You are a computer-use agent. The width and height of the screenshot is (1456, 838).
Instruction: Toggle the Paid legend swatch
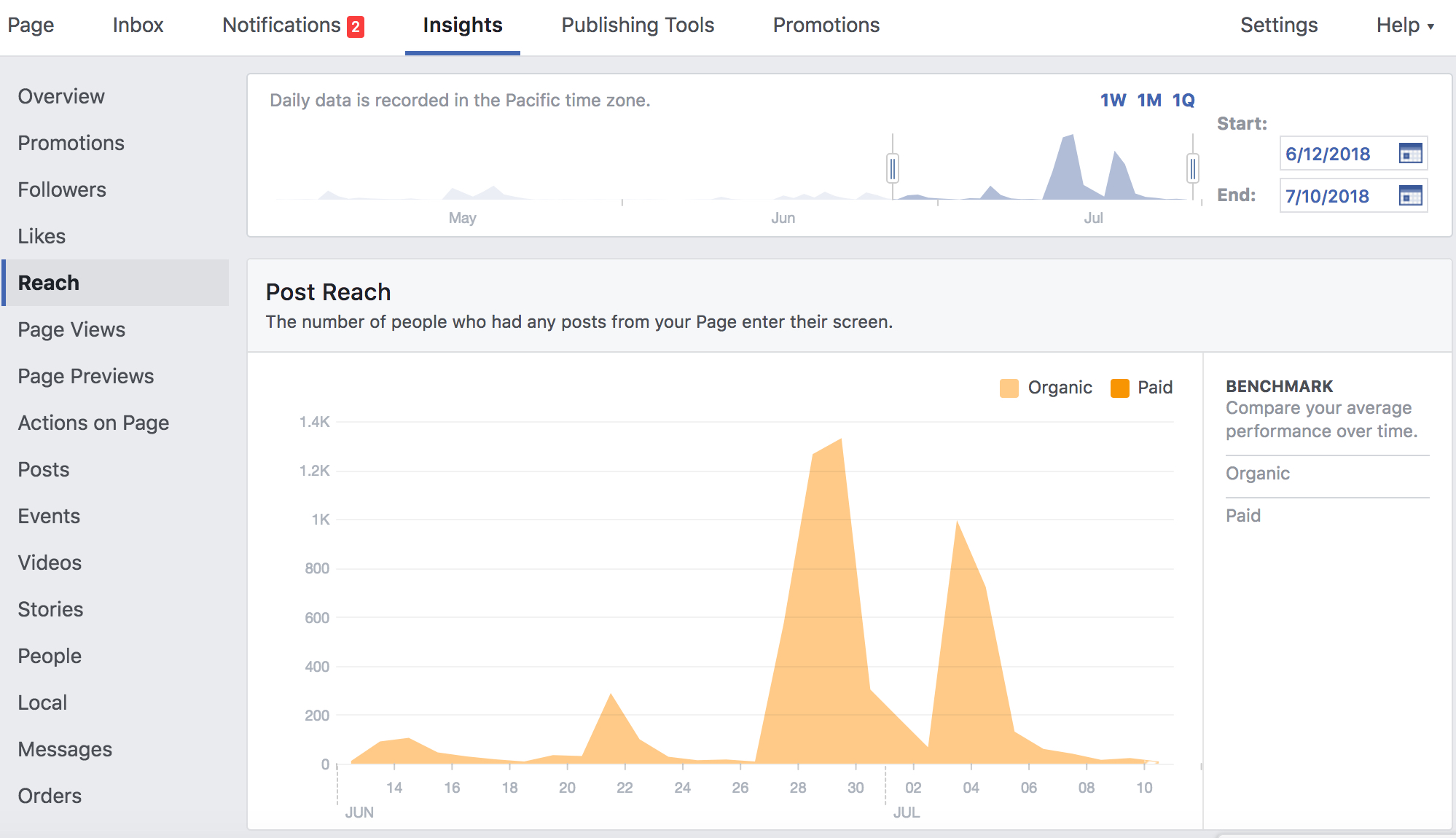(x=1120, y=388)
